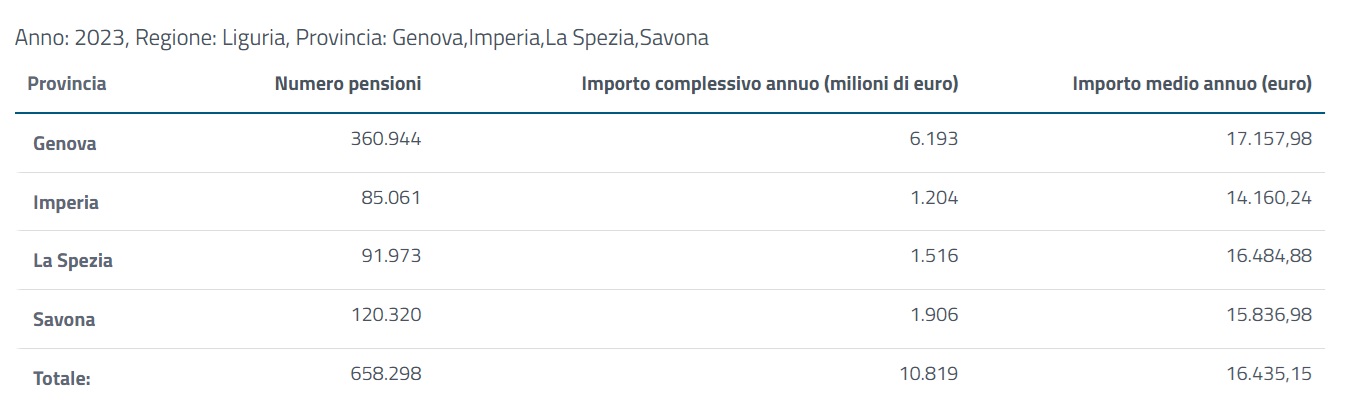This screenshot has height=419, width=1364.
Task: Click Savona pension count 120.320
Action: 386,315
